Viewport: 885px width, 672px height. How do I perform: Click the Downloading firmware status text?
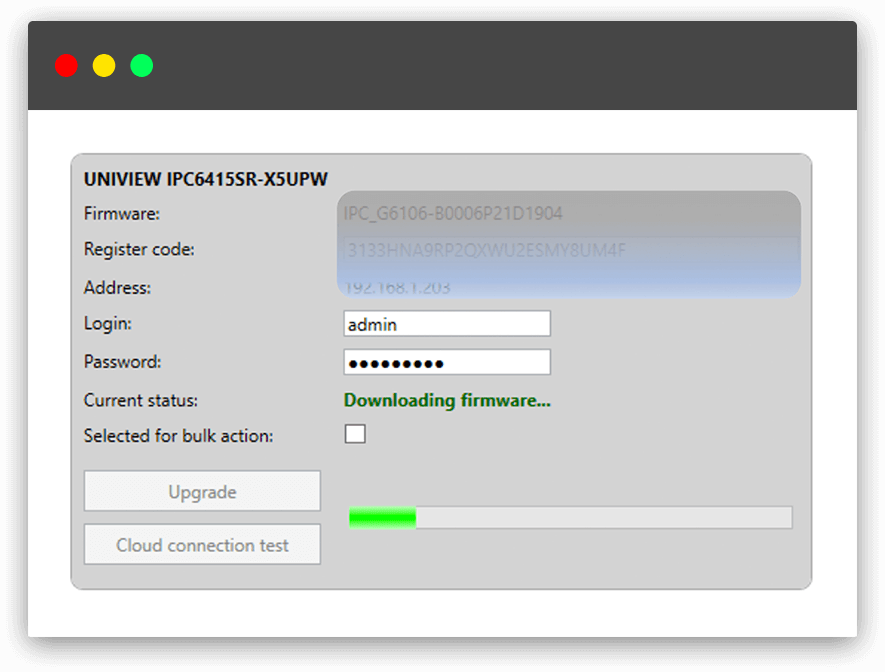coord(447,400)
